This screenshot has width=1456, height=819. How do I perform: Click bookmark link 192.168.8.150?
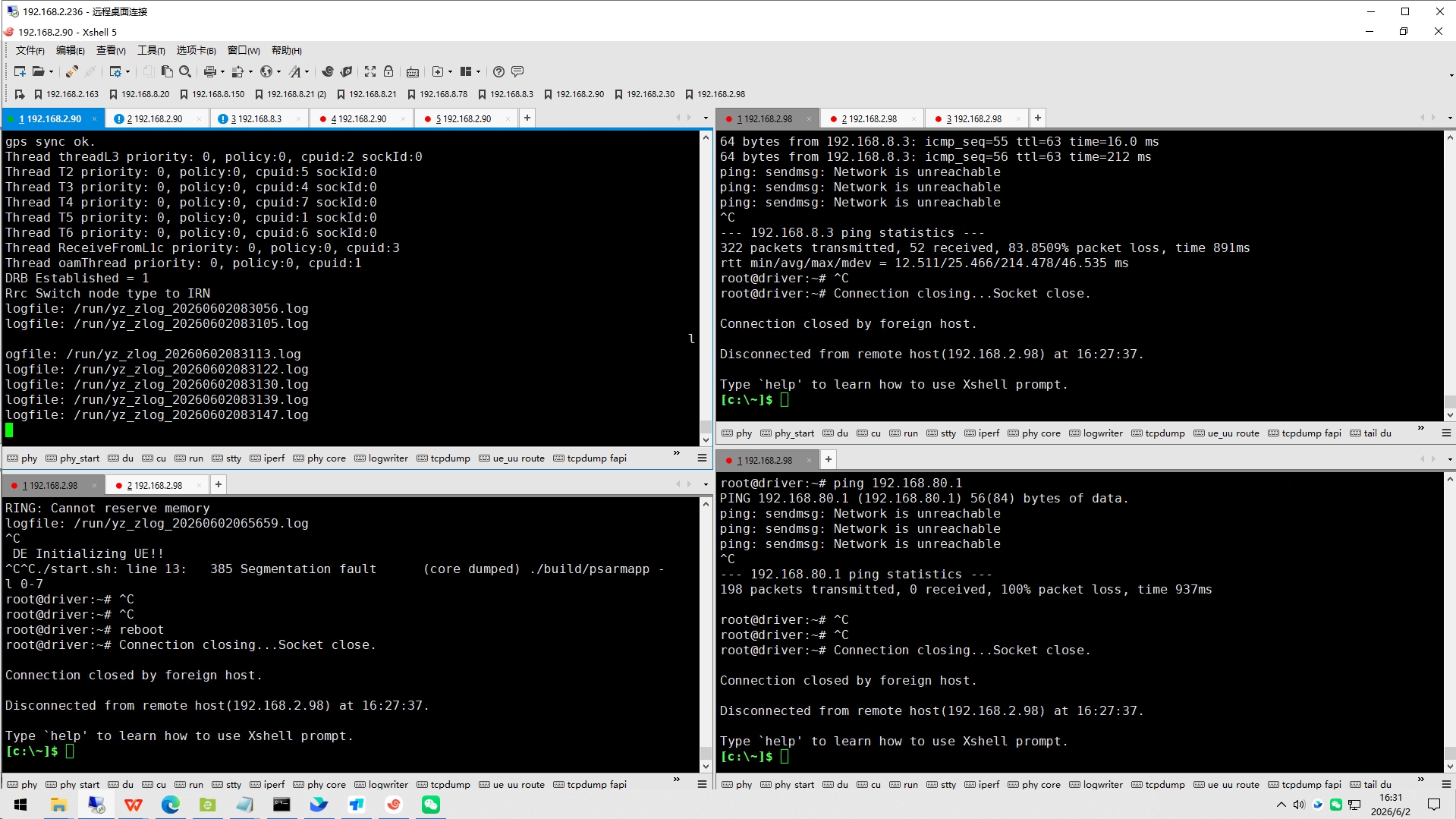tap(212, 94)
